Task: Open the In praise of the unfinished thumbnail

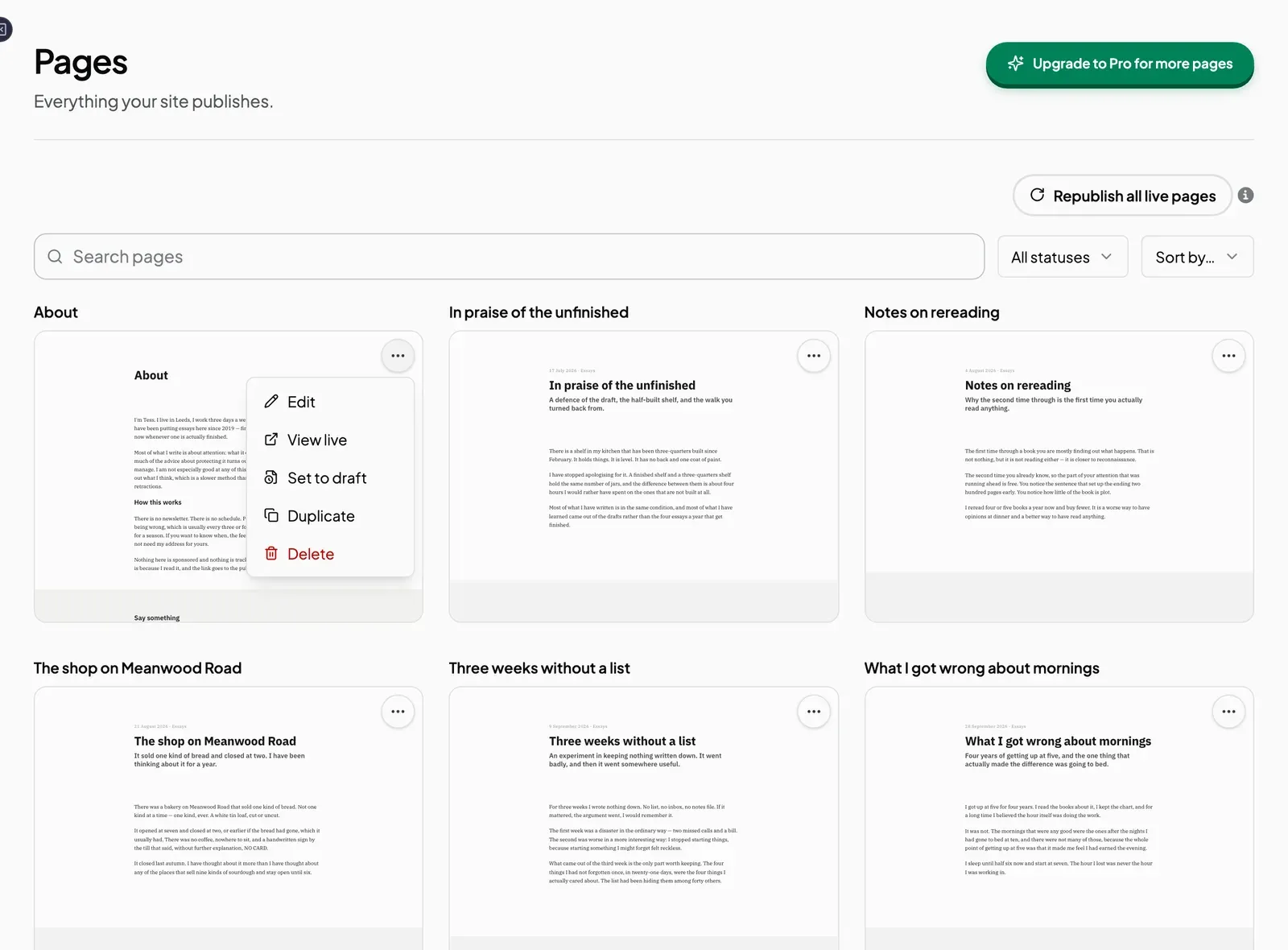Action: (643, 477)
